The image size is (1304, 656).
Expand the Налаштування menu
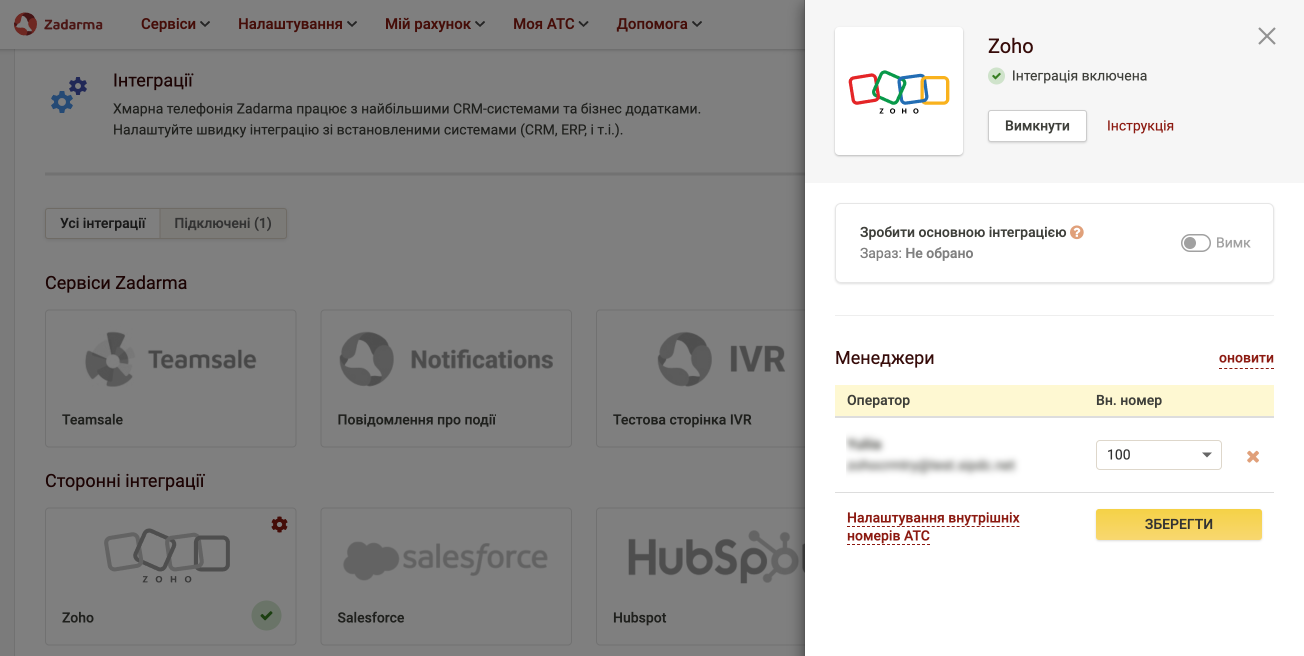297,24
